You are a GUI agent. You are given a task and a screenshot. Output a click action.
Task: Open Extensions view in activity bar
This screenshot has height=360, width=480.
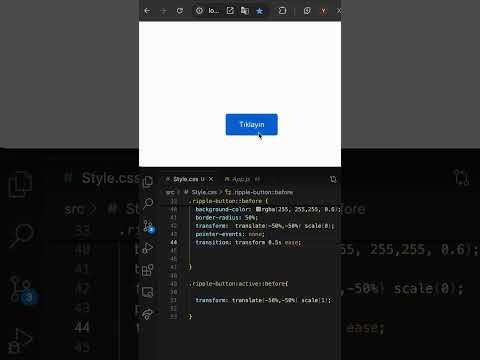pos(148,270)
